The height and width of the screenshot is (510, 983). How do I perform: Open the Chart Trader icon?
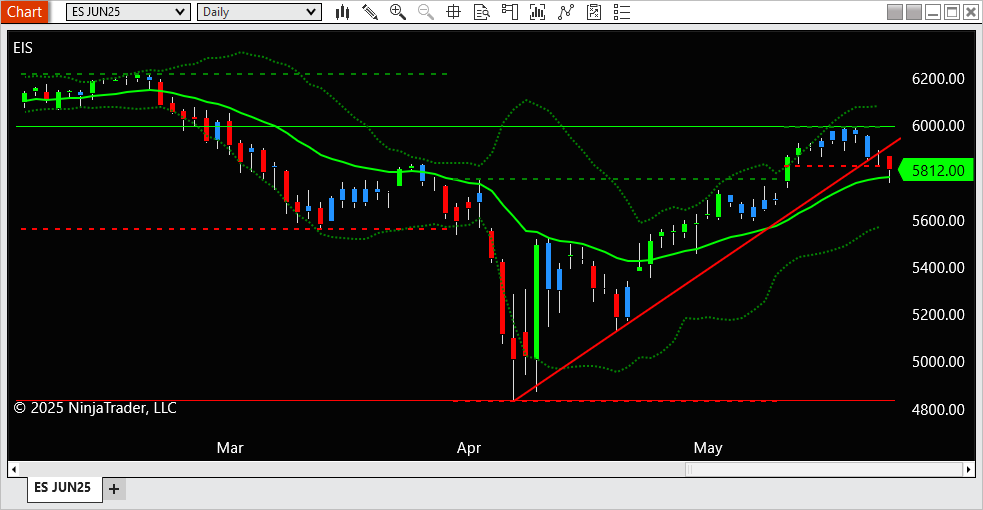click(x=510, y=12)
